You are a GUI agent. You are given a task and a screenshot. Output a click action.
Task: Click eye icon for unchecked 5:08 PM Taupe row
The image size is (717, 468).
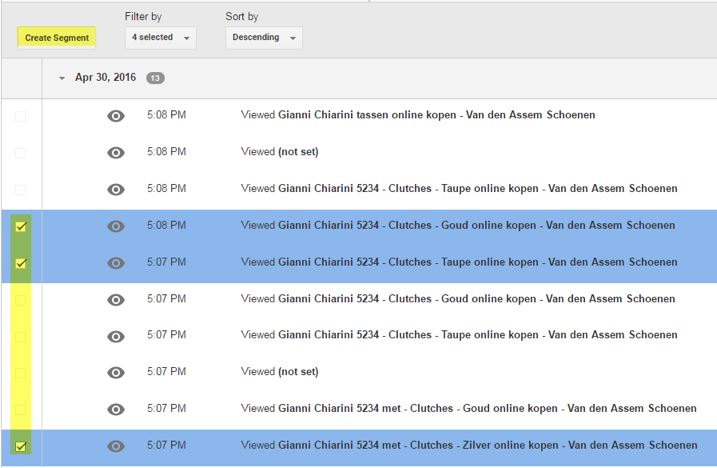(116, 189)
